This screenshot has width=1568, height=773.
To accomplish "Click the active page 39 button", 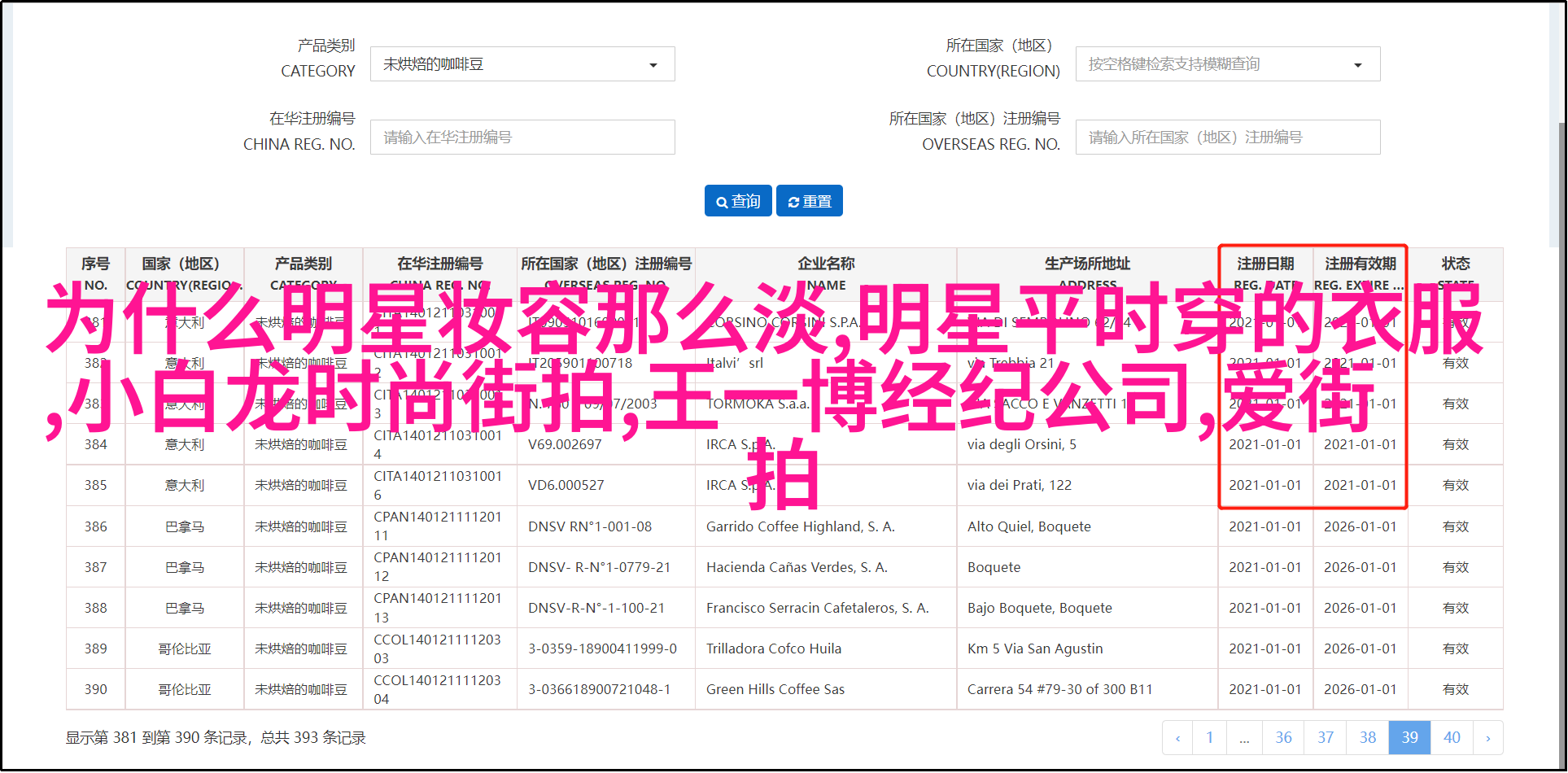I will 1409,738.
